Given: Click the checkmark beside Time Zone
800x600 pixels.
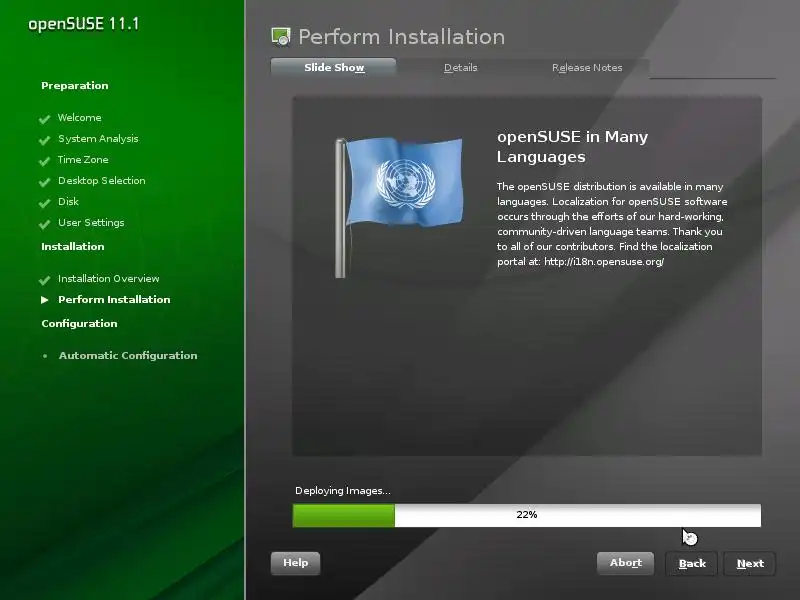Looking at the screenshot, I should pyautogui.click(x=44, y=161).
